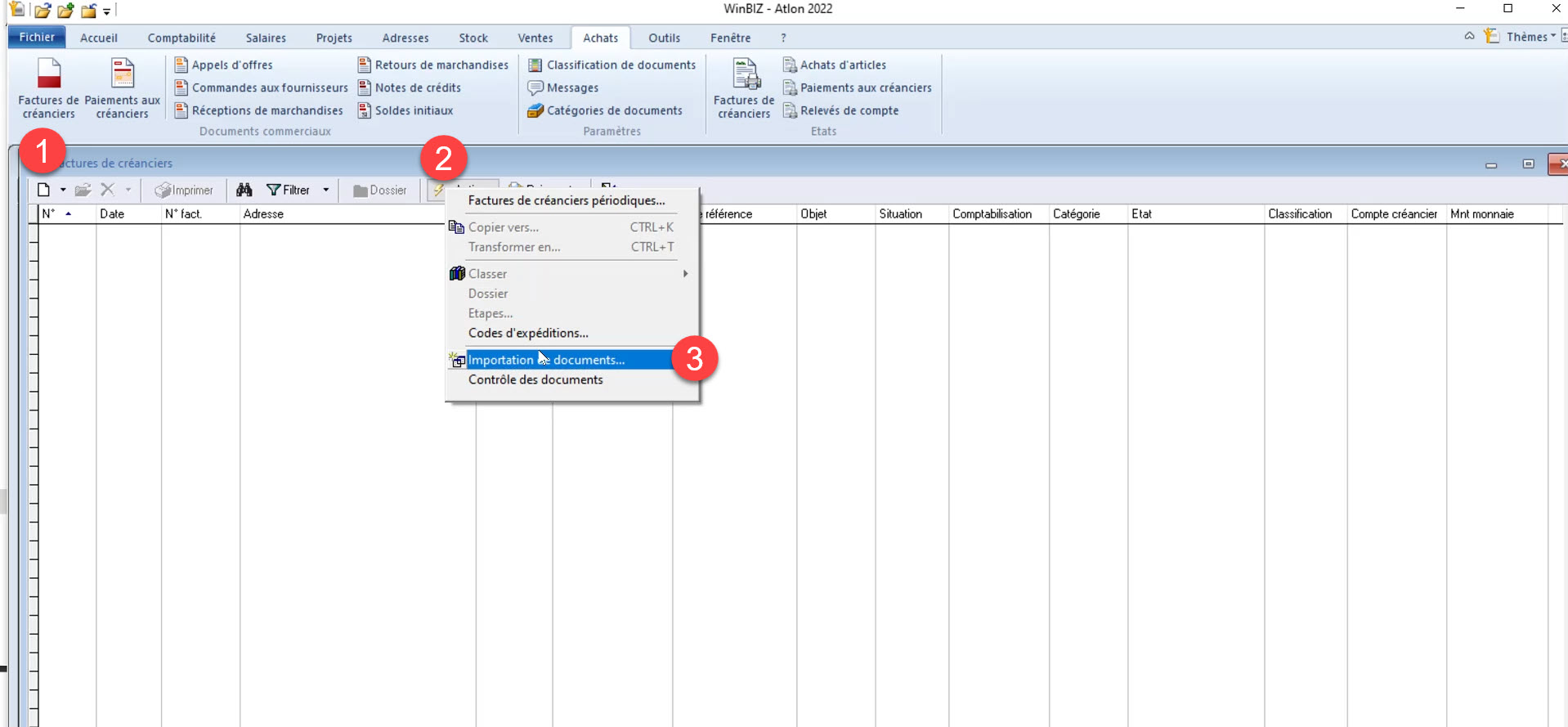Expand the Classer submenu arrow

tap(685, 274)
